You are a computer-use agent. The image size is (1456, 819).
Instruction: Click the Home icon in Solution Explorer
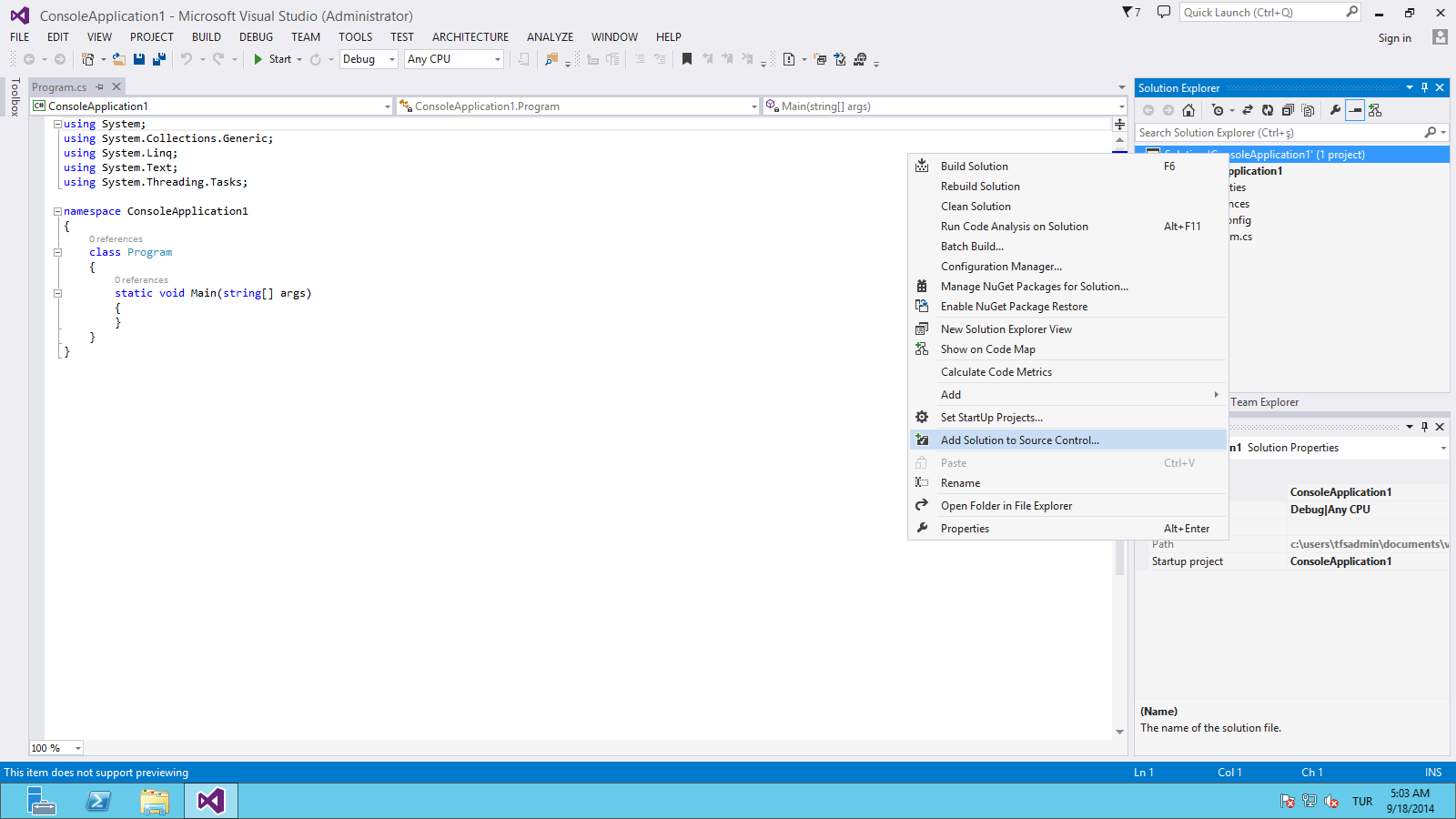(1188, 110)
